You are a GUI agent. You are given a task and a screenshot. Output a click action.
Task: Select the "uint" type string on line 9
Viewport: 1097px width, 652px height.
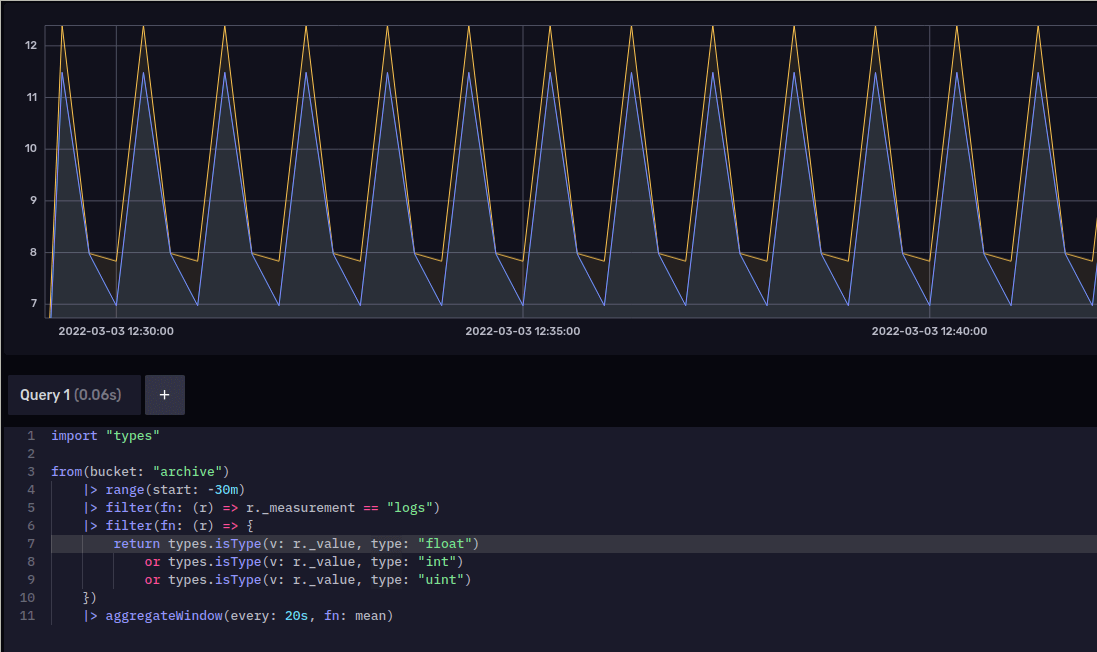coord(444,579)
